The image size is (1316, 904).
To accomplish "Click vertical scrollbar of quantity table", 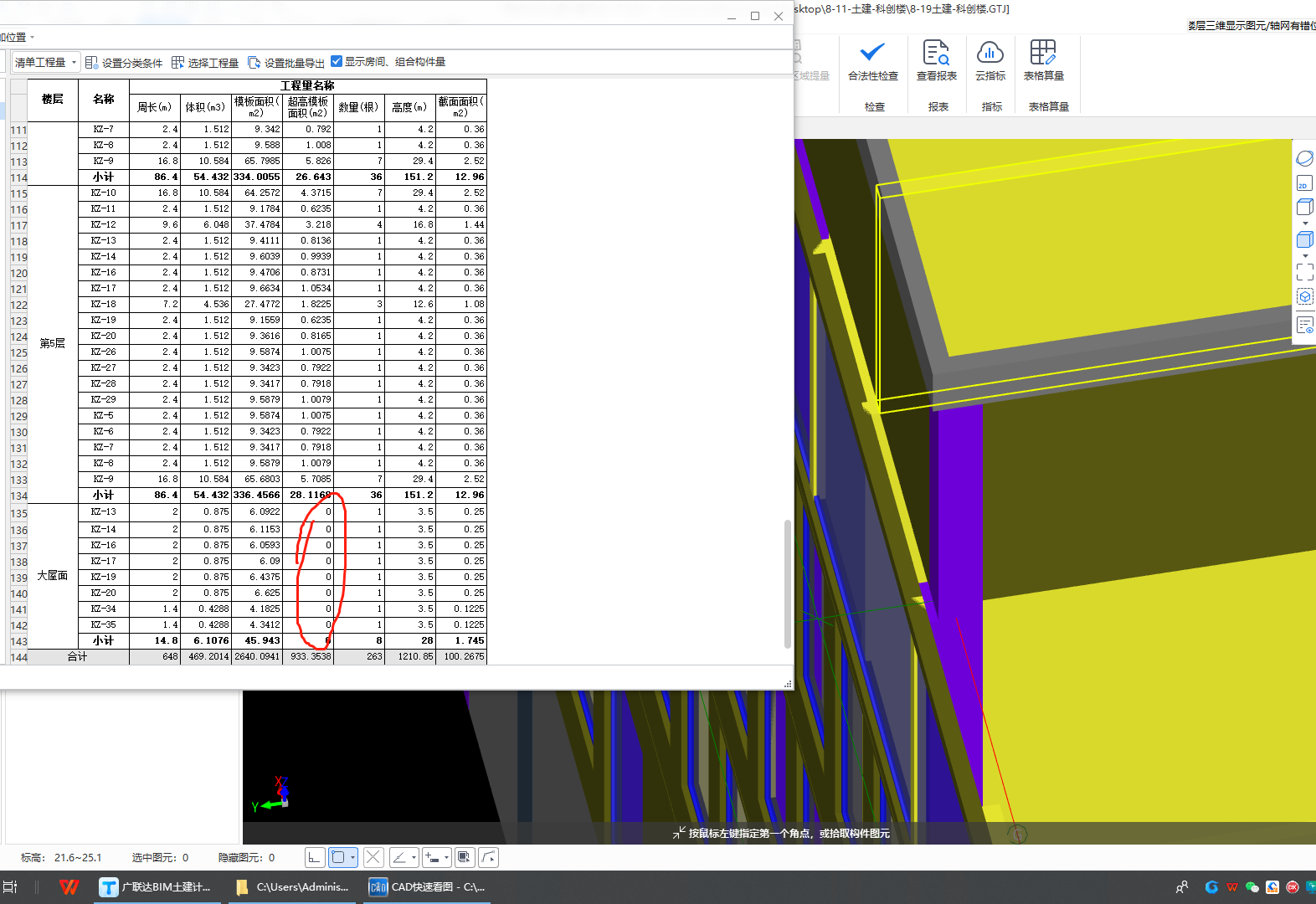I will [787, 583].
